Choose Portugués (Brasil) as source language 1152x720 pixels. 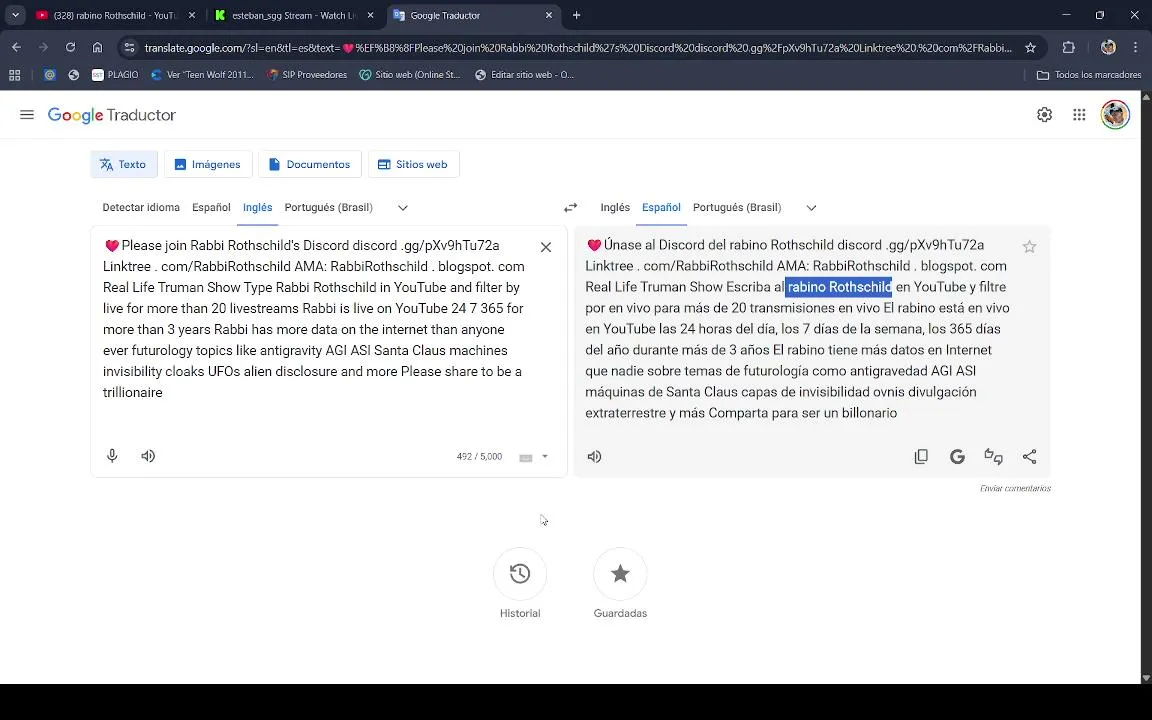pos(328,207)
